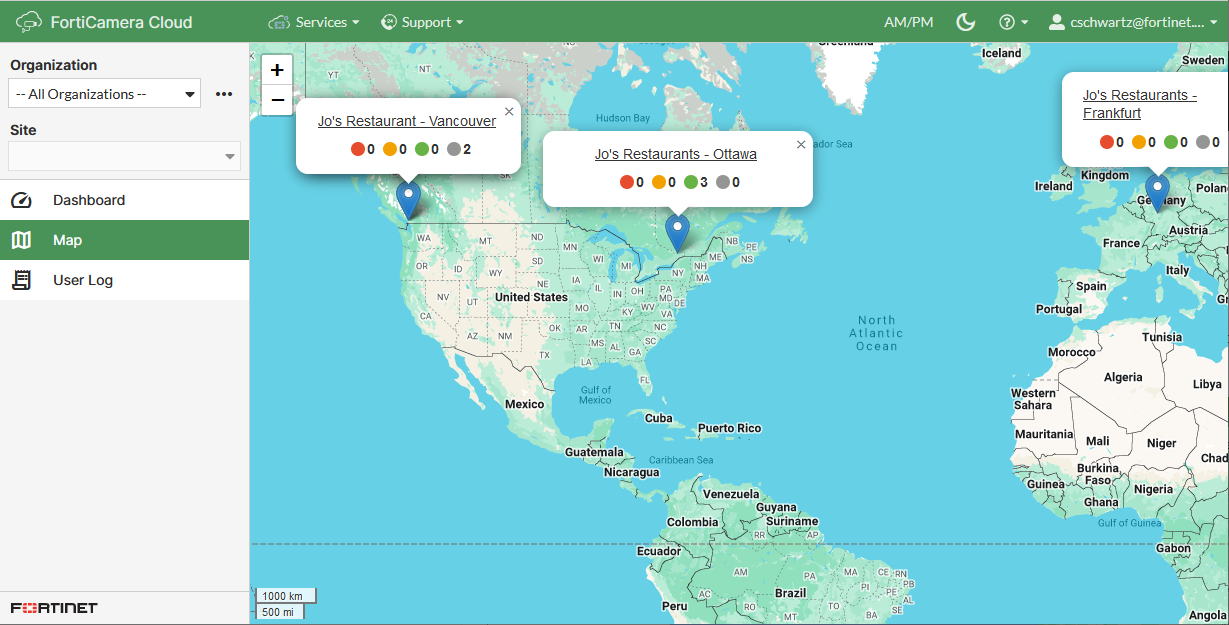Click the Brazil map label
Image resolution: width=1229 pixels, height=625 pixels.
pos(791,593)
